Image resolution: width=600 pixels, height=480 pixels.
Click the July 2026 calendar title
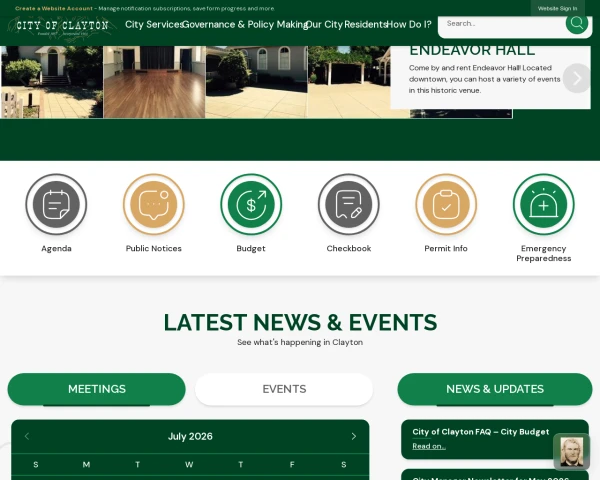coord(190,436)
